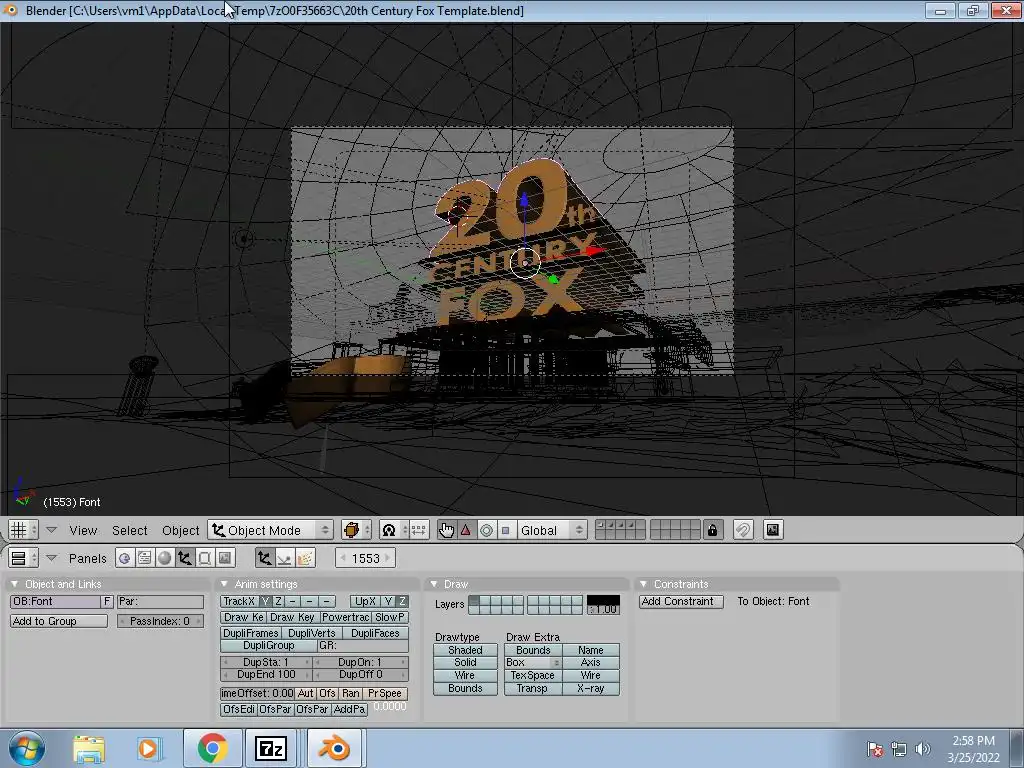
Task: Click the OB:Font name field
Action: [x=56, y=601]
